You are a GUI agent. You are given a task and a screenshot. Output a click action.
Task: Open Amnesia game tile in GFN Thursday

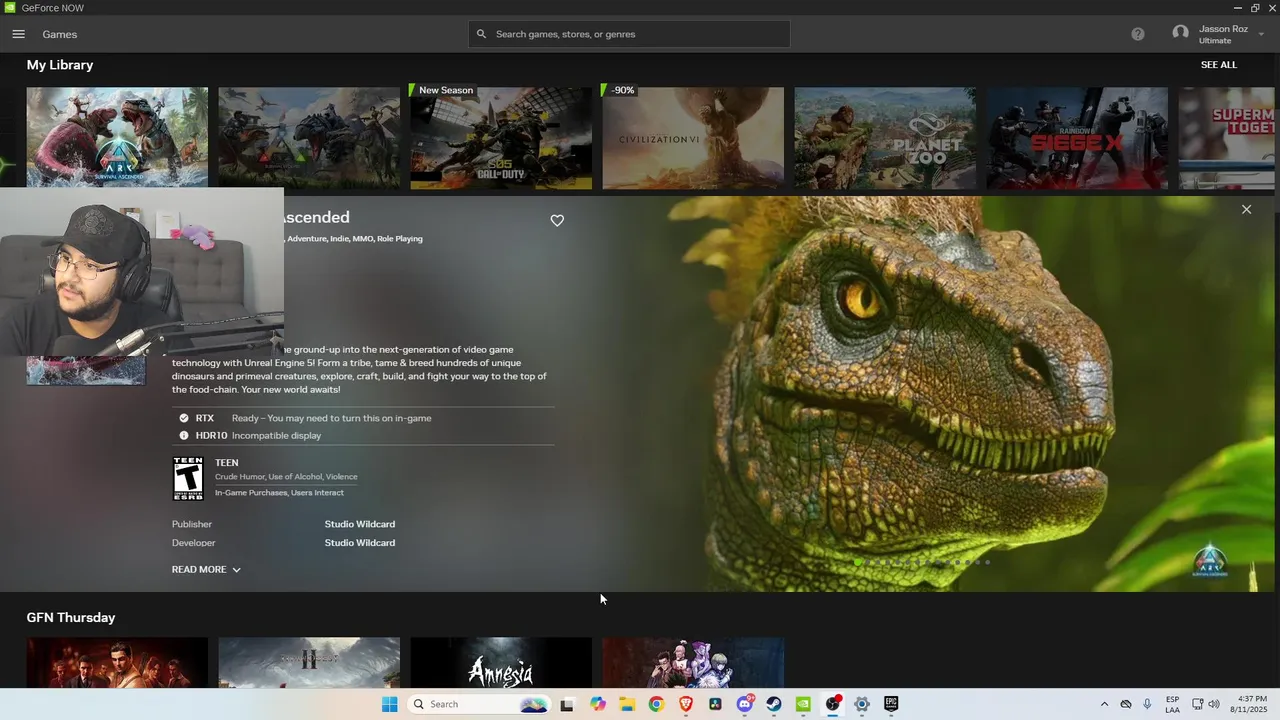tap(501, 663)
